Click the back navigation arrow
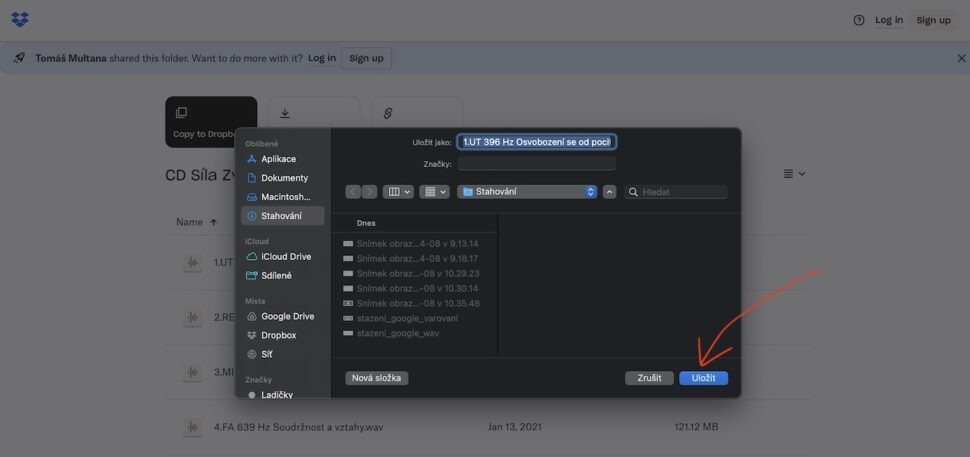Viewport: 970px width, 457px height. click(353, 192)
